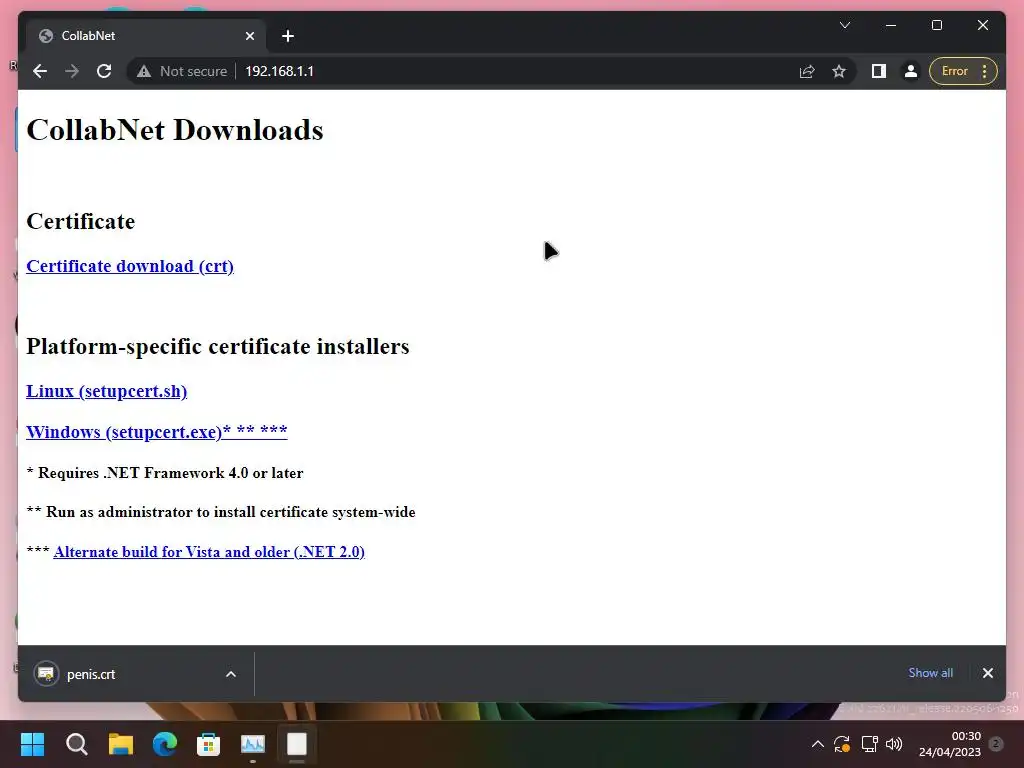Close the CollabNet tab
The width and height of the screenshot is (1024, 768).
[x=249, y=36]
